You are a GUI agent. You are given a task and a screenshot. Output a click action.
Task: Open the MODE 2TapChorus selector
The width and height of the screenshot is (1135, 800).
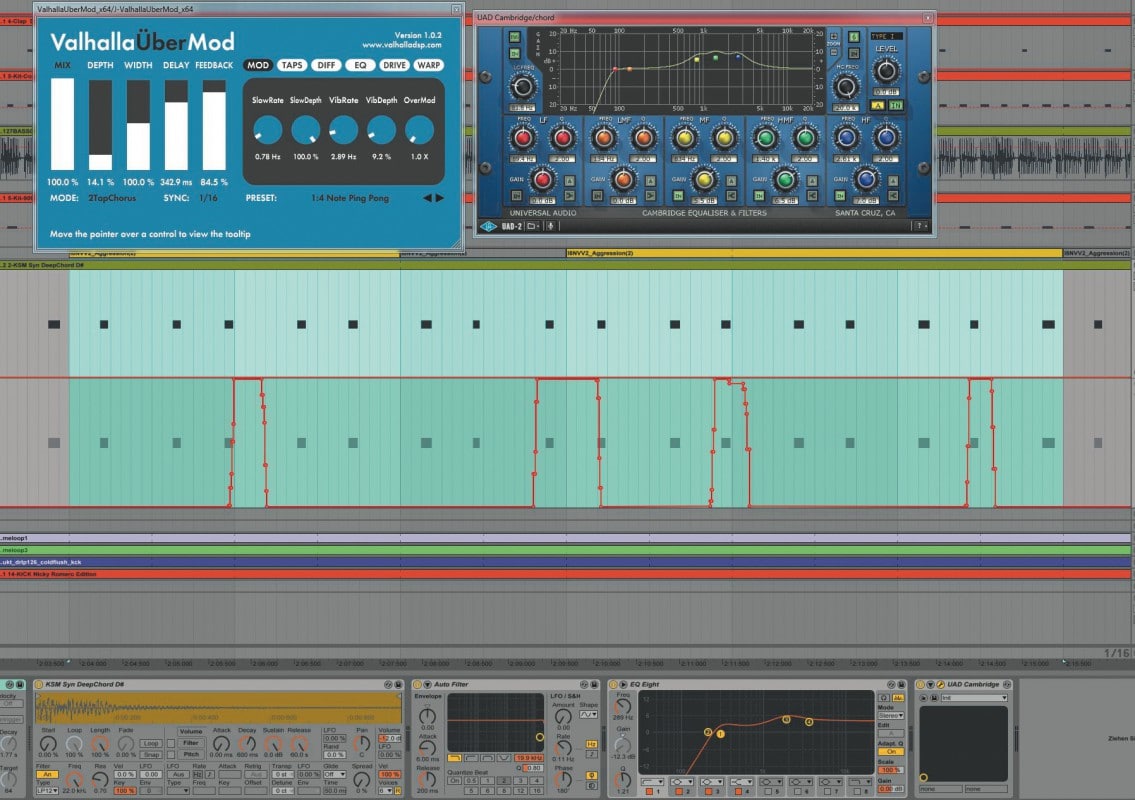(x=112, y=198)
